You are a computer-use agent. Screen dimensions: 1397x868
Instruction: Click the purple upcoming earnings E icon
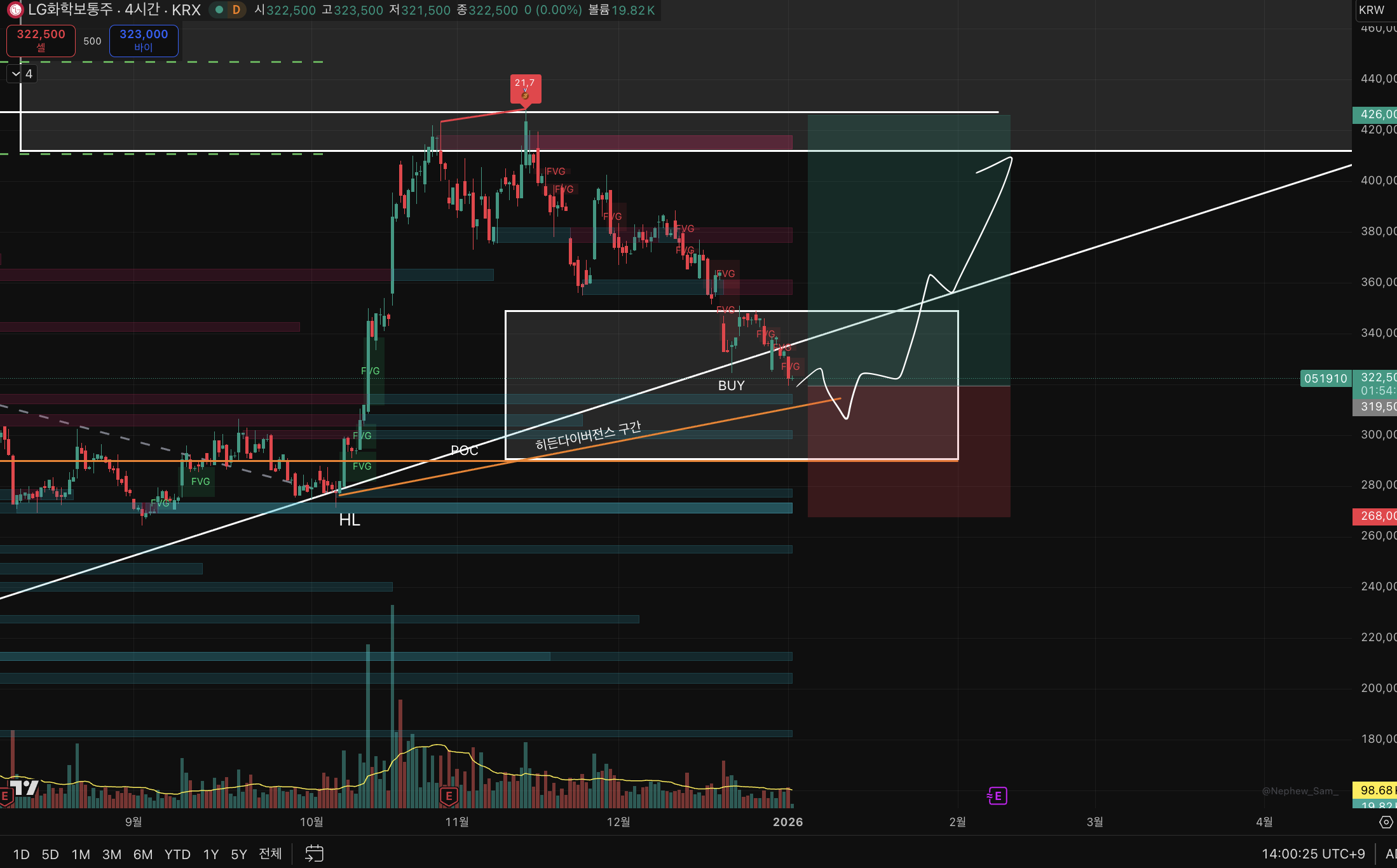[x=997, y=796]
